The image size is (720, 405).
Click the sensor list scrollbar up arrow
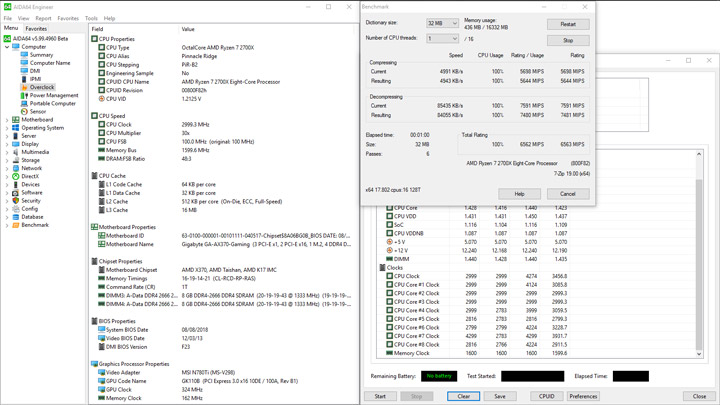(699, 154)
